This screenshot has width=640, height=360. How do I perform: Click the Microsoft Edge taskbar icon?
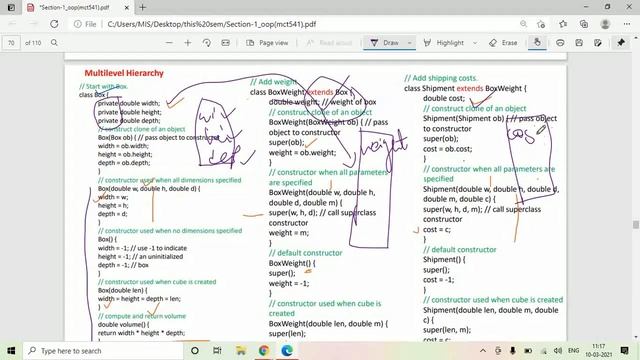click(x=287, y=351)
